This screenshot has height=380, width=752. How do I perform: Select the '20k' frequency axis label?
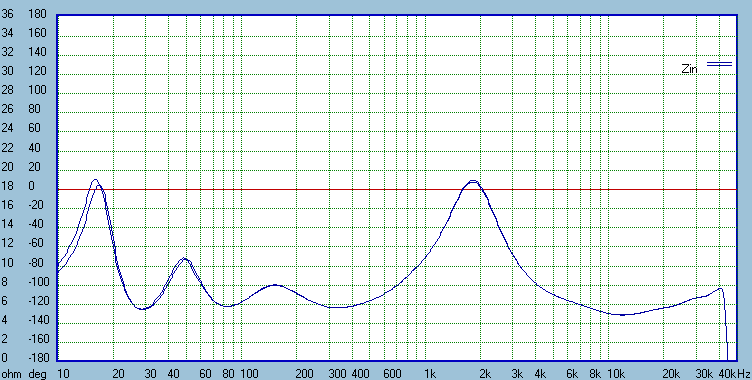671,374
